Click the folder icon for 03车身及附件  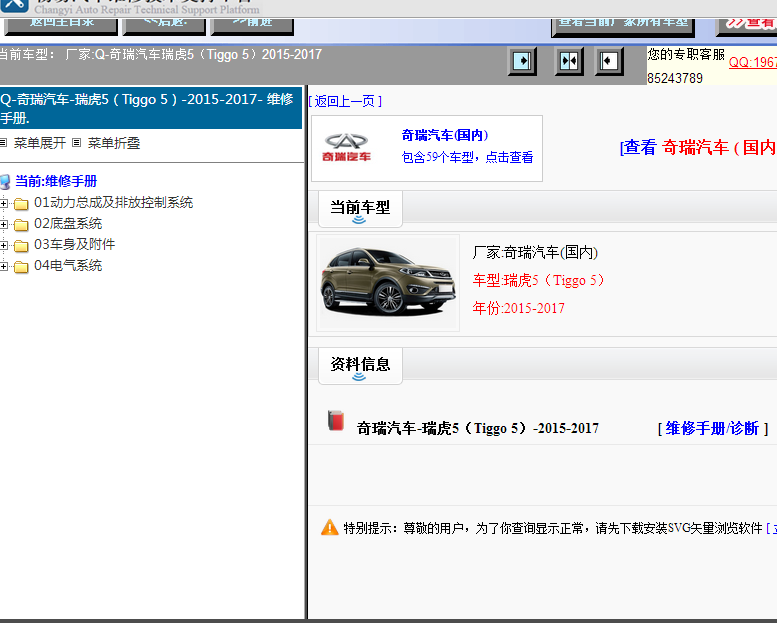point(21,246)
